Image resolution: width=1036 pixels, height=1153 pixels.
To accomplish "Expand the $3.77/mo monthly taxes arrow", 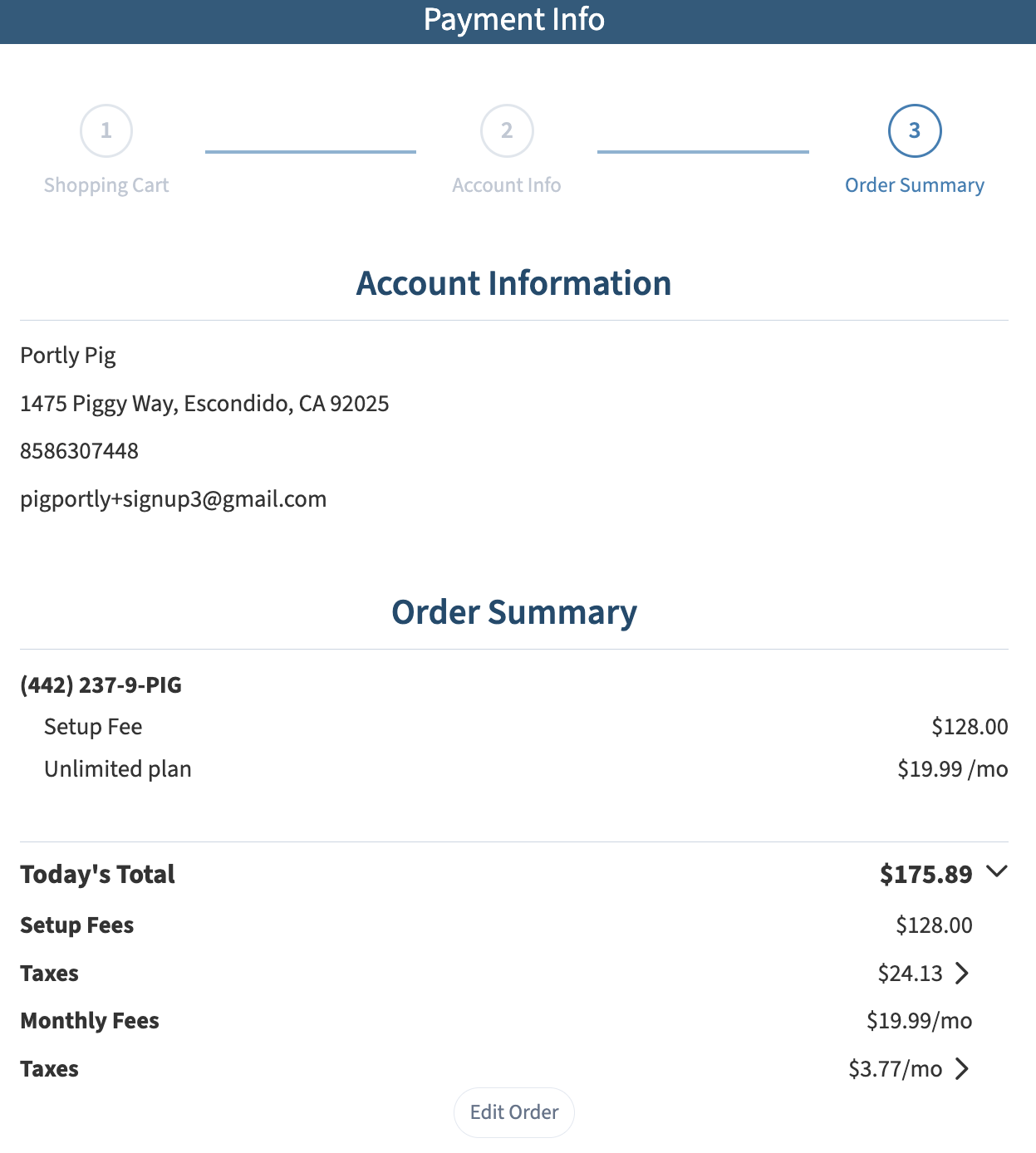I will click(x=962, y=1068).
